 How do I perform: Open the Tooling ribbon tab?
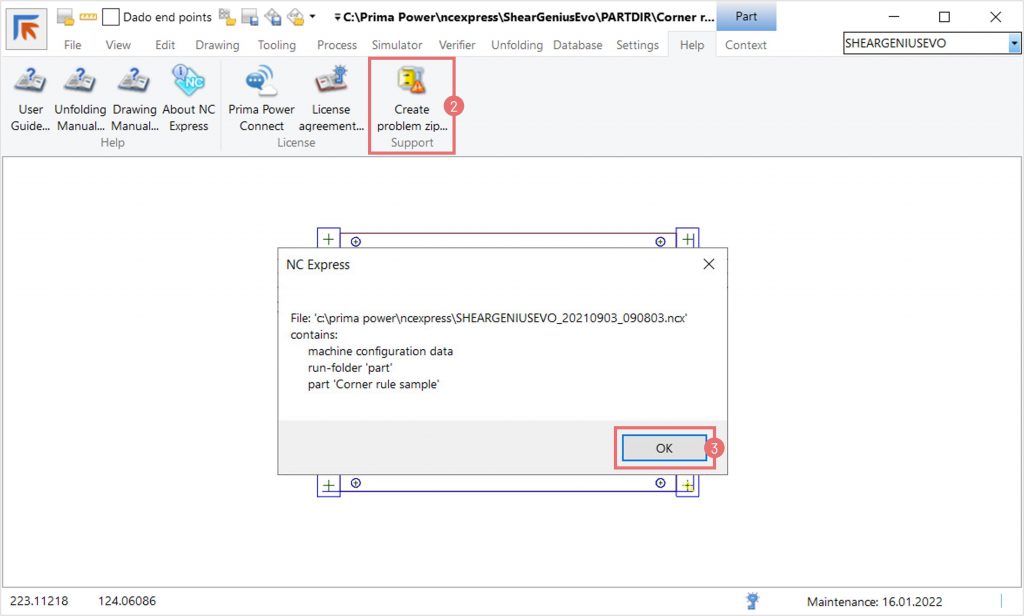pos(276,45)
